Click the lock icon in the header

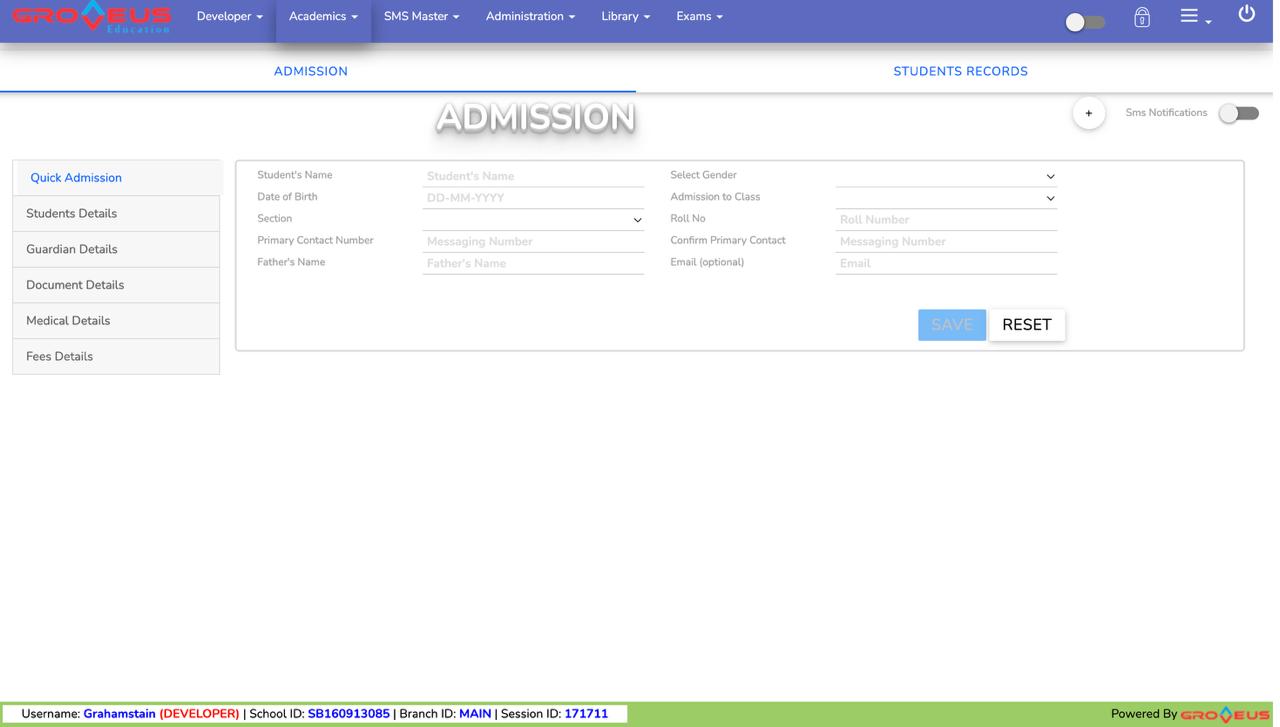[1141, 18]
